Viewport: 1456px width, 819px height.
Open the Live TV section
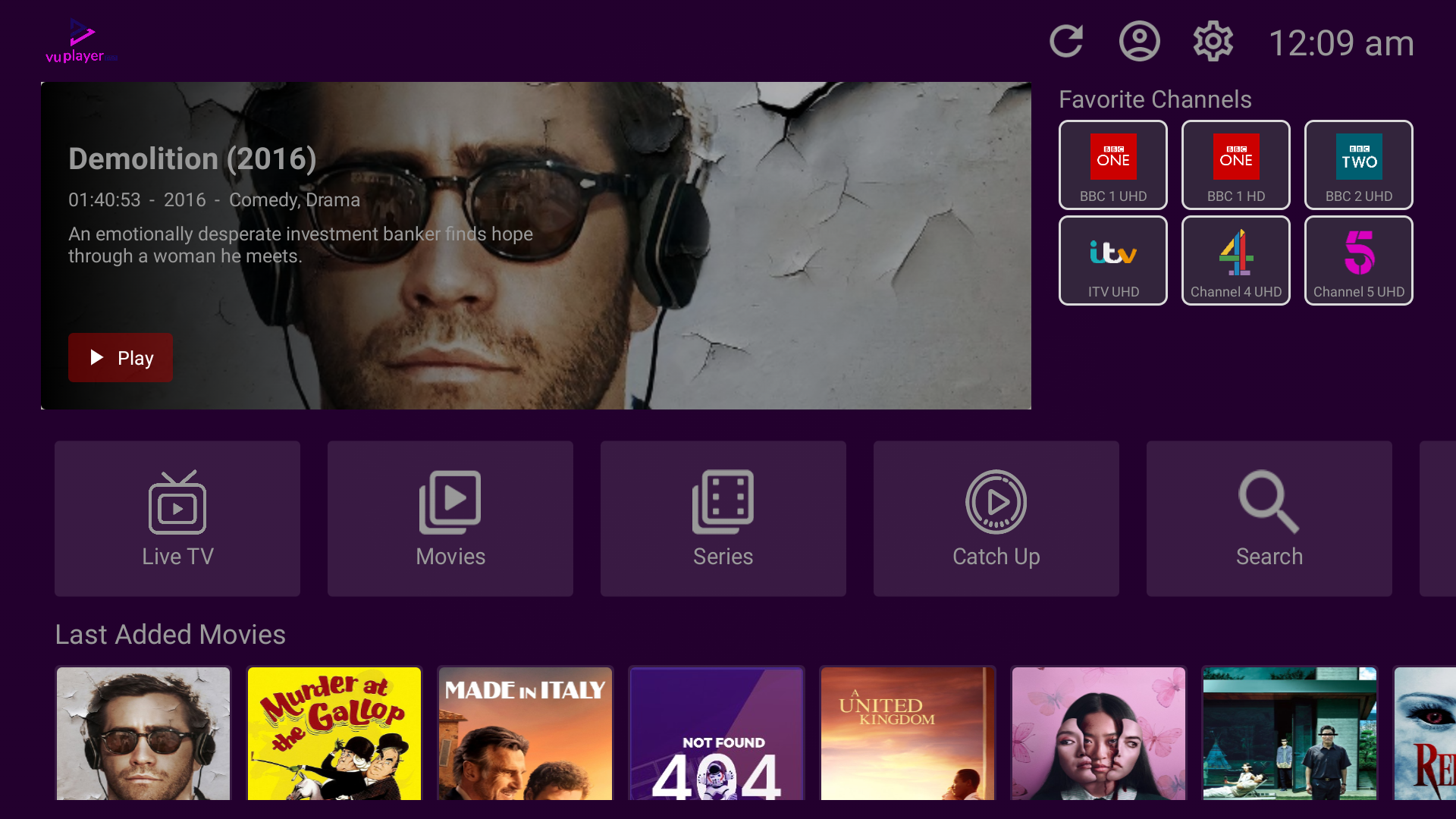177,519
